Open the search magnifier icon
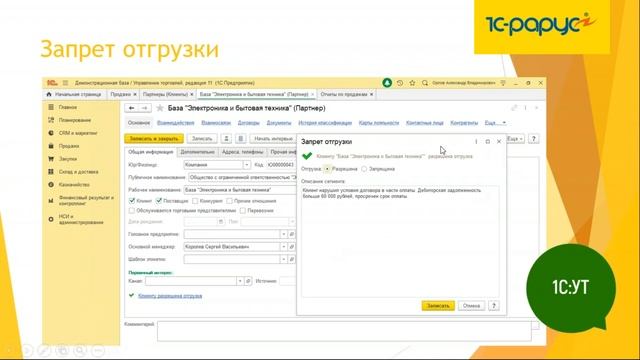Viewport: 640px width, 360px height. [425, 83]
